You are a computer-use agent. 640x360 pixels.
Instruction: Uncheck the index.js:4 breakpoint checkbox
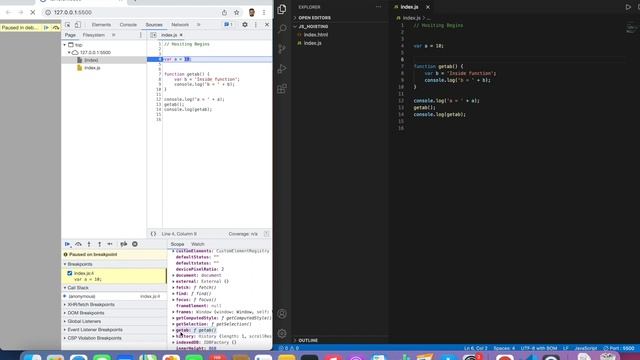point(69,273)
